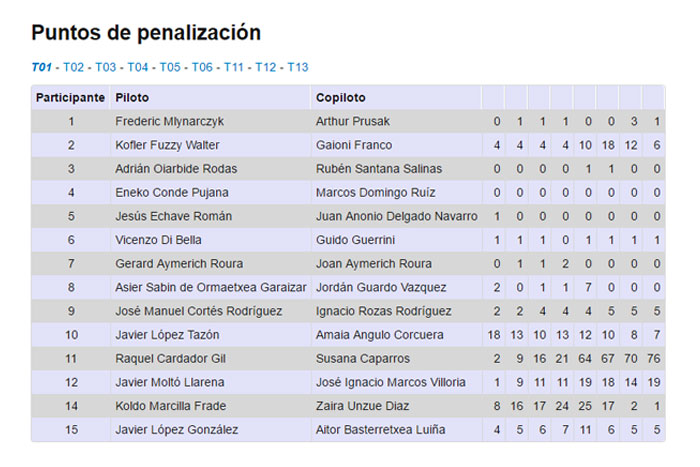
Task: Switch to the T03 tab
Action: coord(106,67)
